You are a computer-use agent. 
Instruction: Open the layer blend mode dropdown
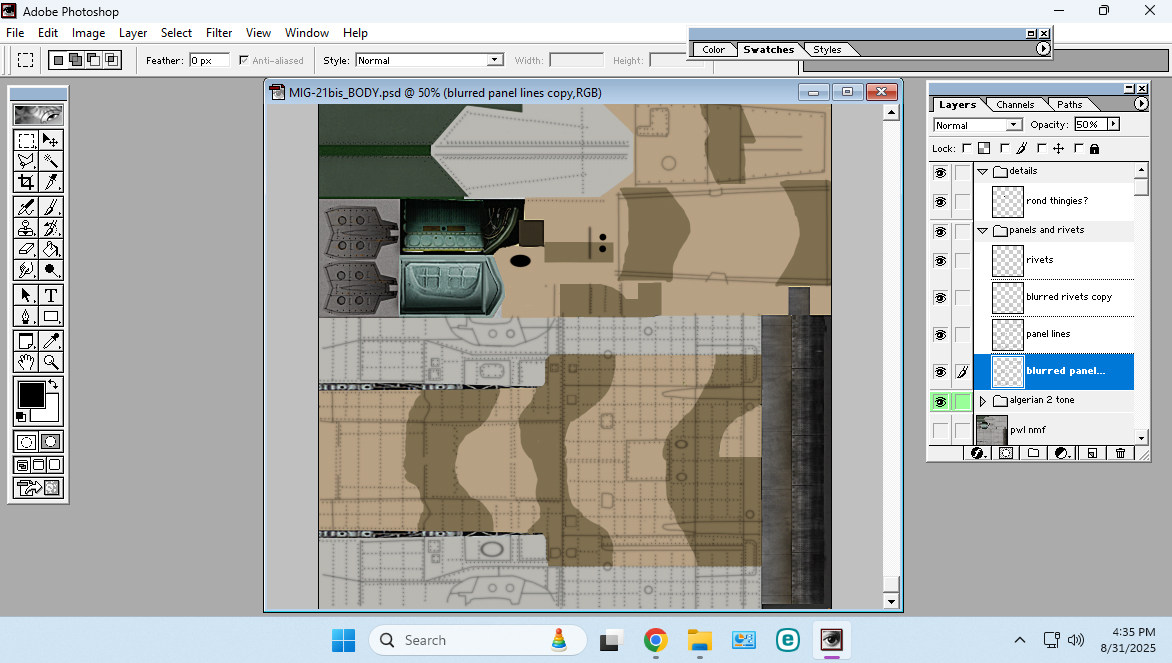click(x=978, y=125)
